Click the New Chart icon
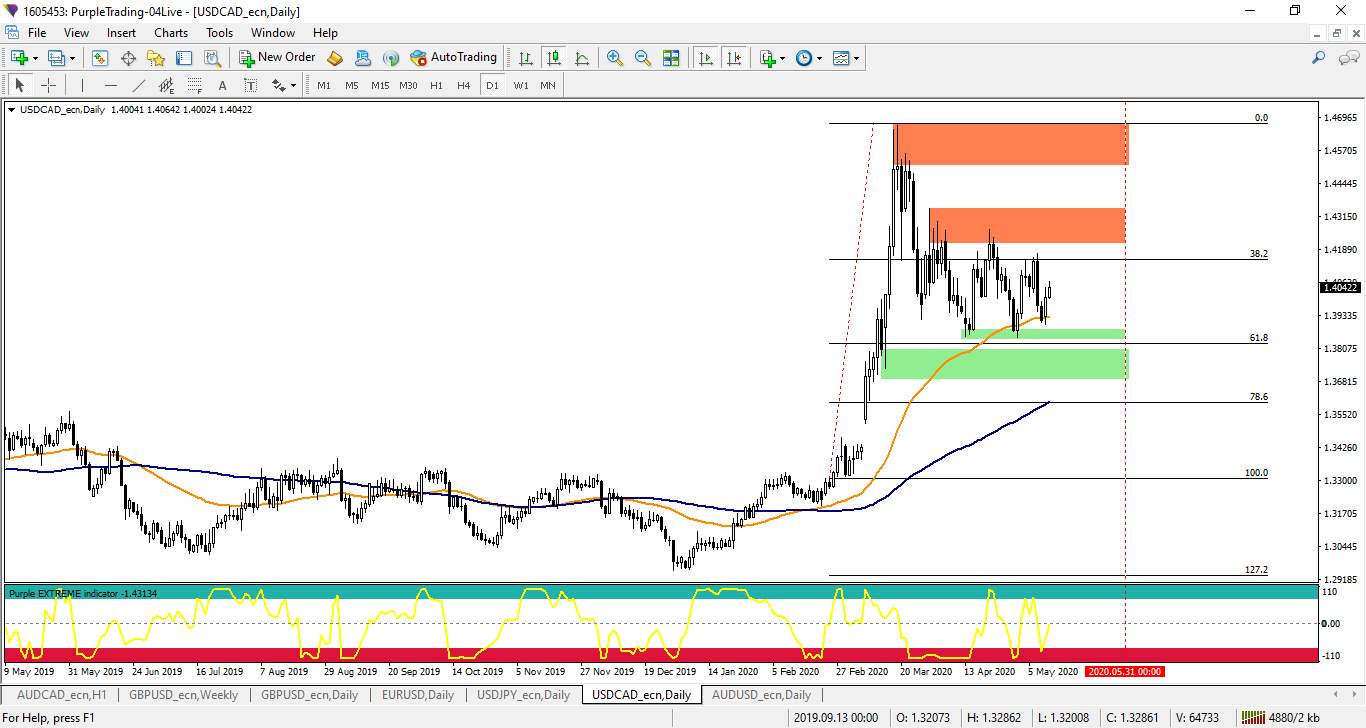This screenshot has height=728, width=1366. click(19, 58)
